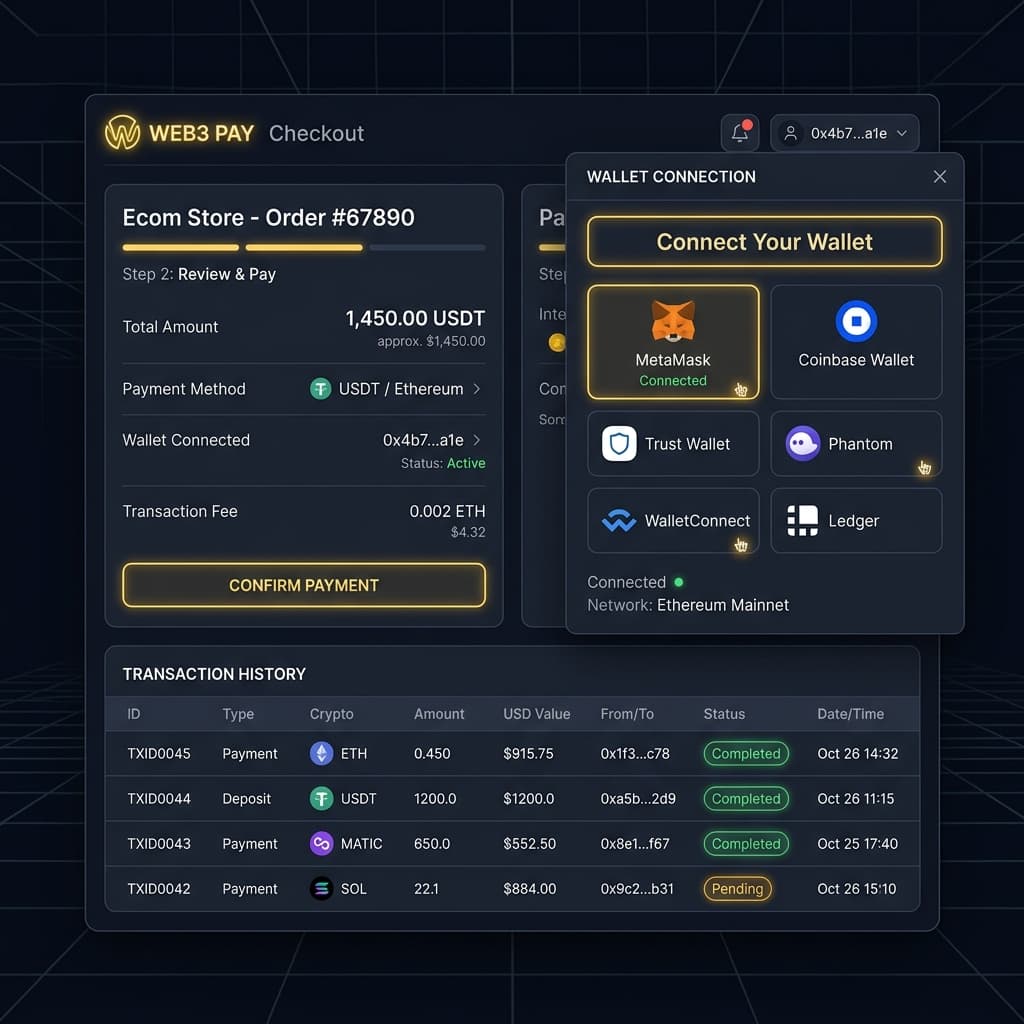Sort by the From/To column header
The height and width of the screenshot is (1024, 1024).
click(627, 714)
